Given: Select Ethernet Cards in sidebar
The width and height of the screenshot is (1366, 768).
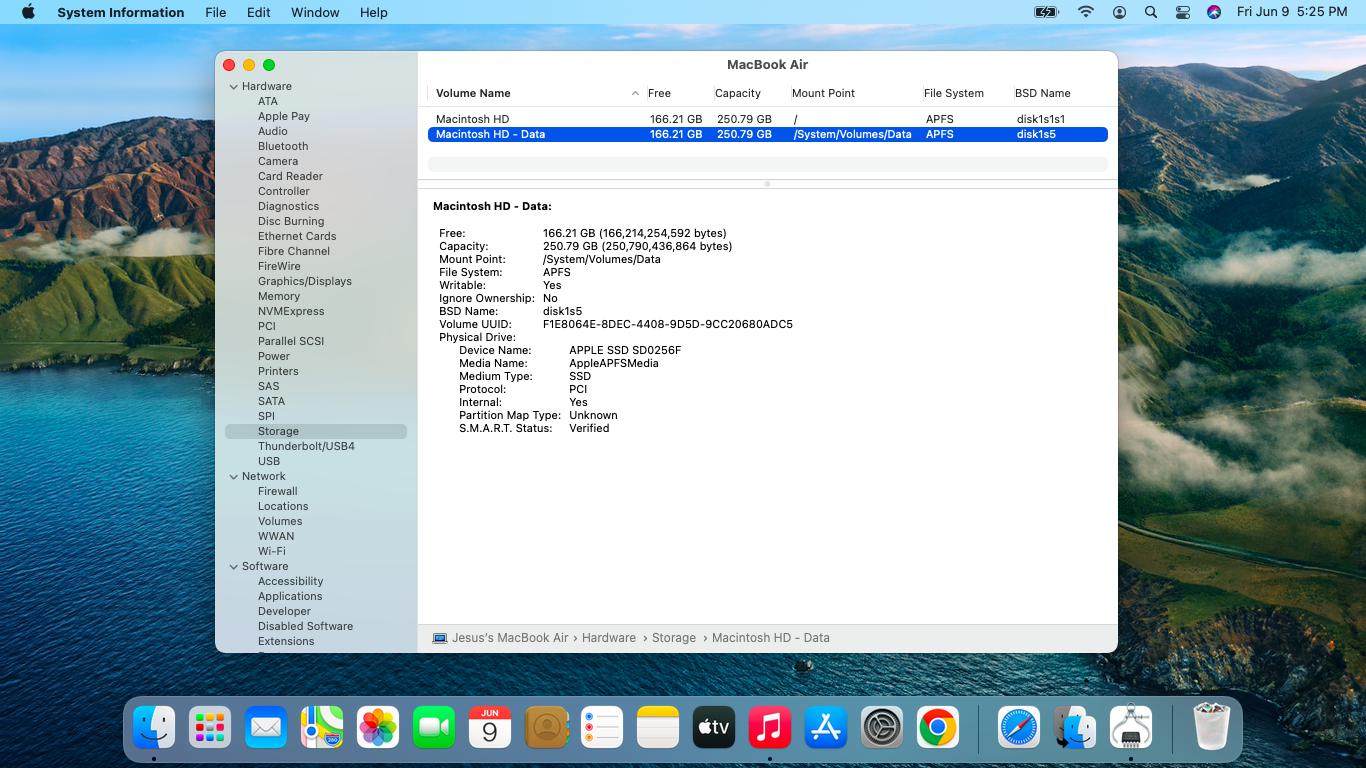Looking at the screenshot, I should click(297, 236).
